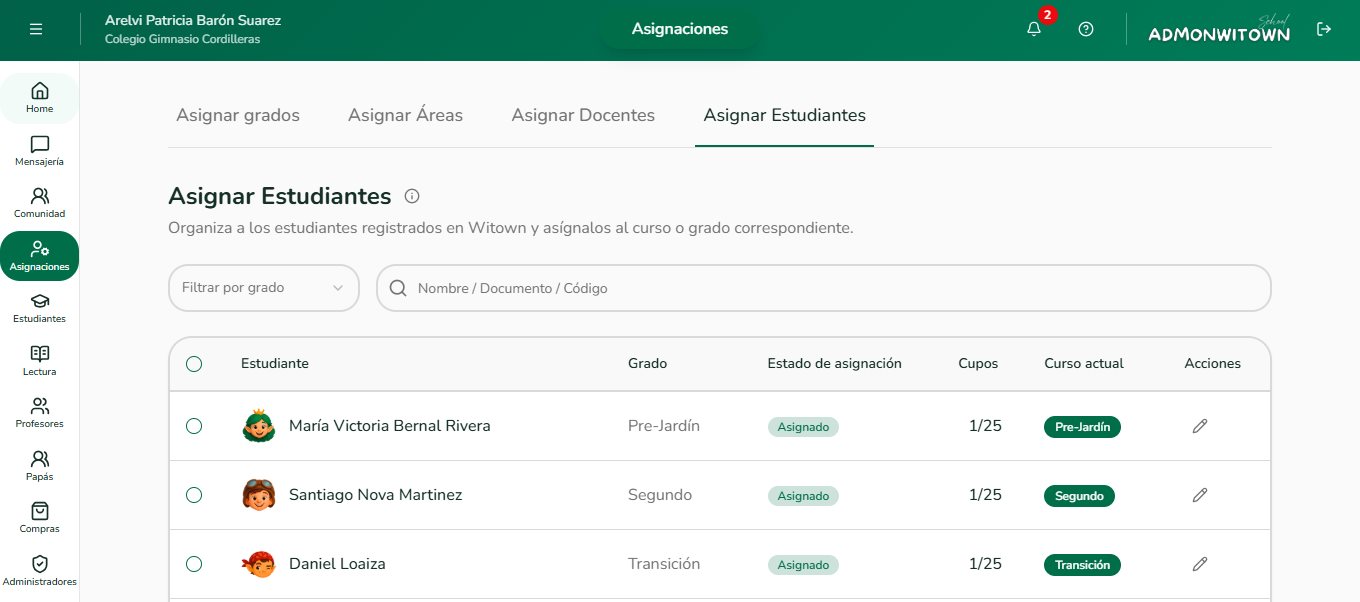Open Lectura in the sidebar
1360x602 pixels.
click(40, 361)
